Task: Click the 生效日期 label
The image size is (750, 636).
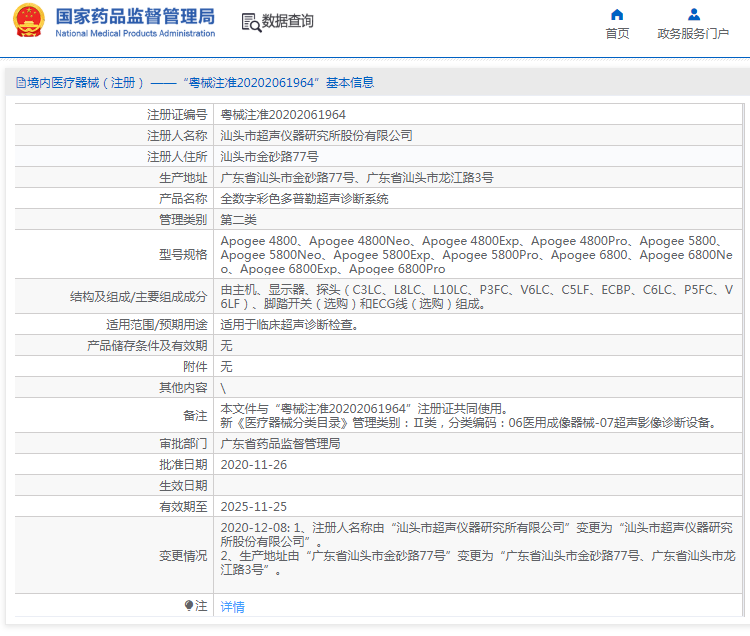Action: click(183, 486)
